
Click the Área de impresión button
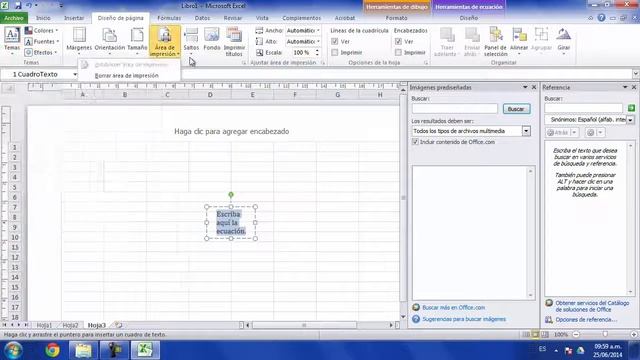tap(165, 41)
